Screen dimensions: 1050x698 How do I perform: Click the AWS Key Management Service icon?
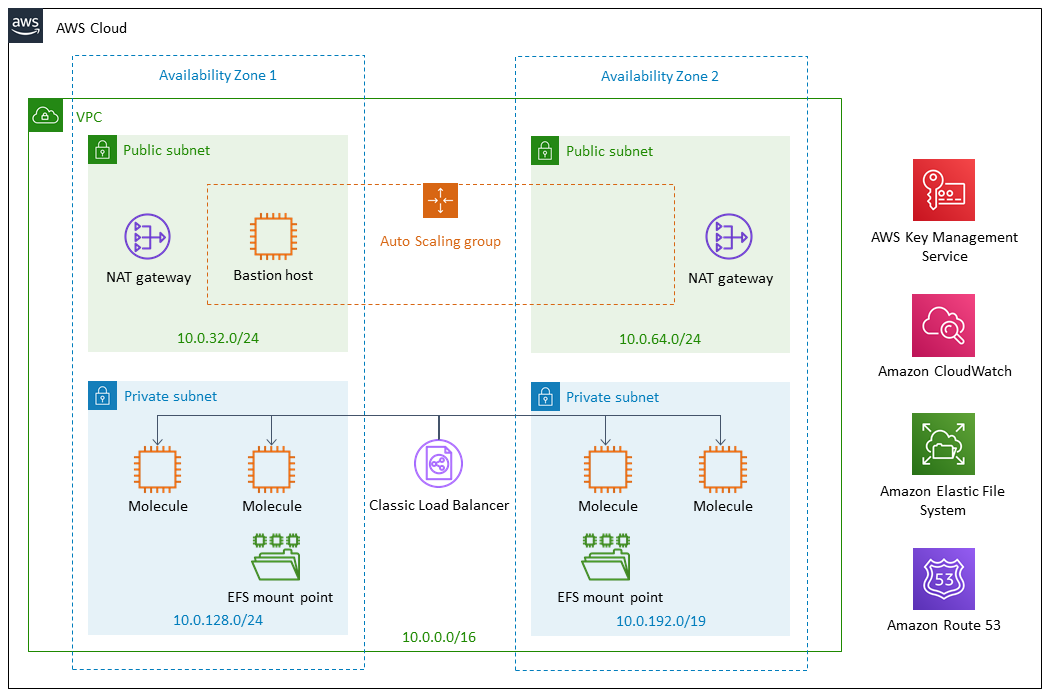coord(944,190)
